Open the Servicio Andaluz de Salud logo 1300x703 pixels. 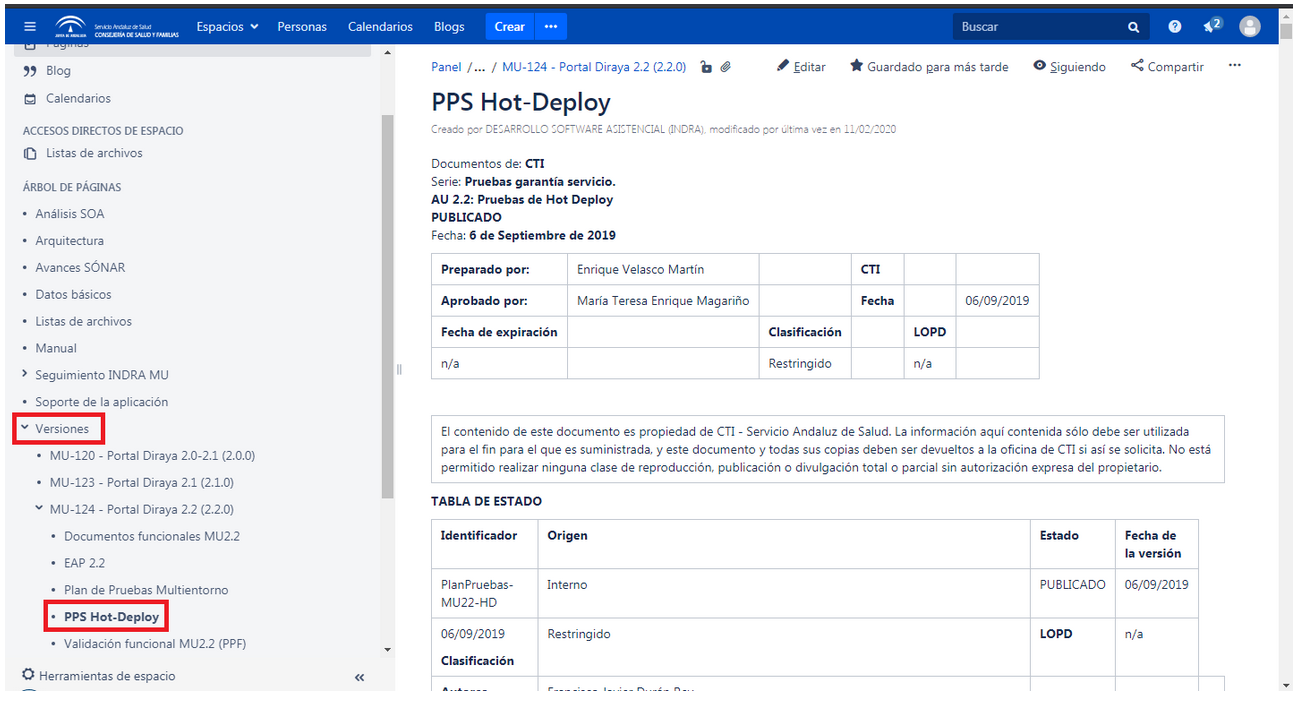(x=117, y=27)
